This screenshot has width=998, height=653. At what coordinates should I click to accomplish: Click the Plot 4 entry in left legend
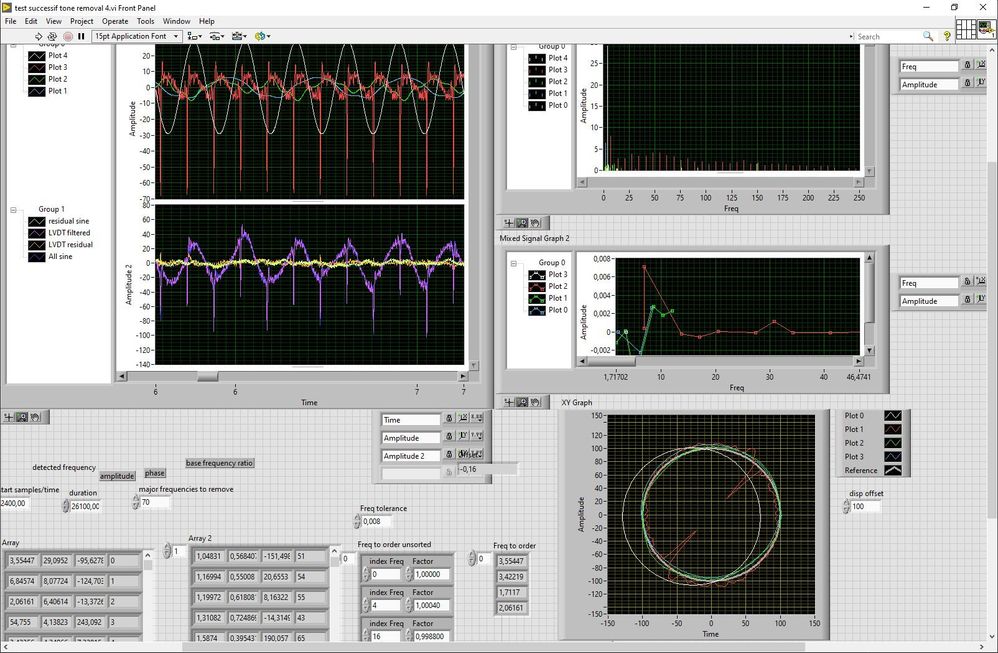48,55
